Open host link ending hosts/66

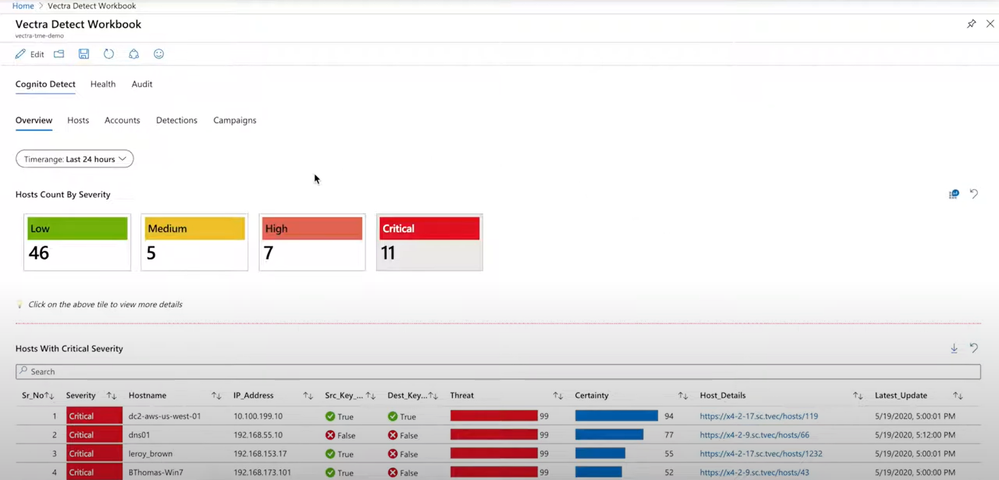[x=754, y=435]
